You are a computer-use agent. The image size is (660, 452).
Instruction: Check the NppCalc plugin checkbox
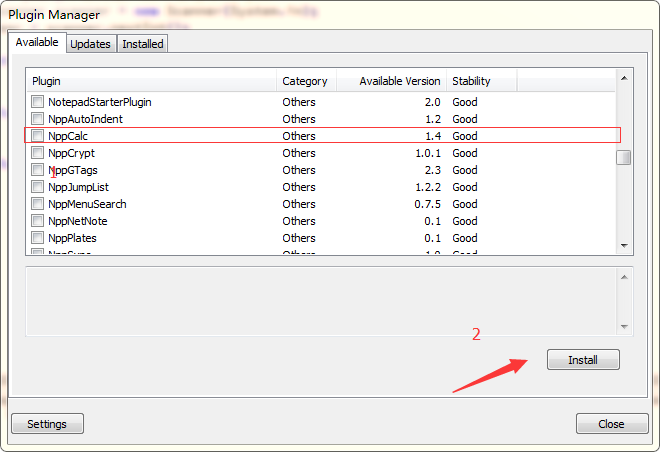pos(37,136)
